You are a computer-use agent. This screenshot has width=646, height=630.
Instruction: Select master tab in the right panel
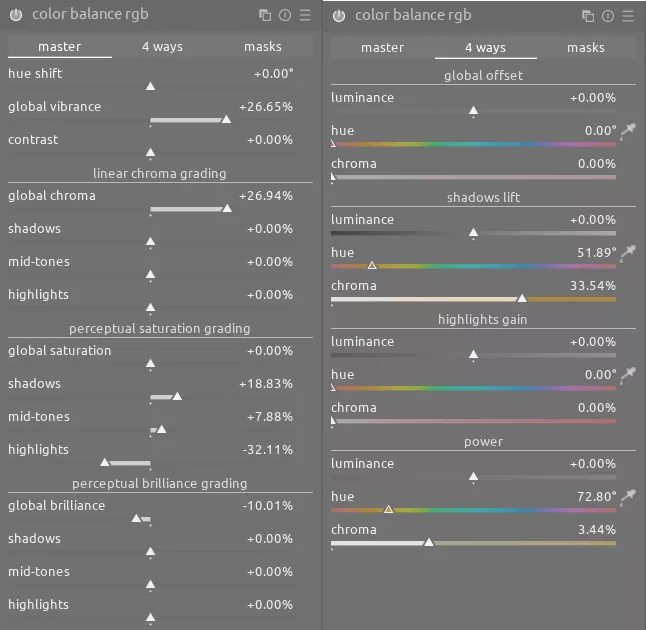point(382,48)
